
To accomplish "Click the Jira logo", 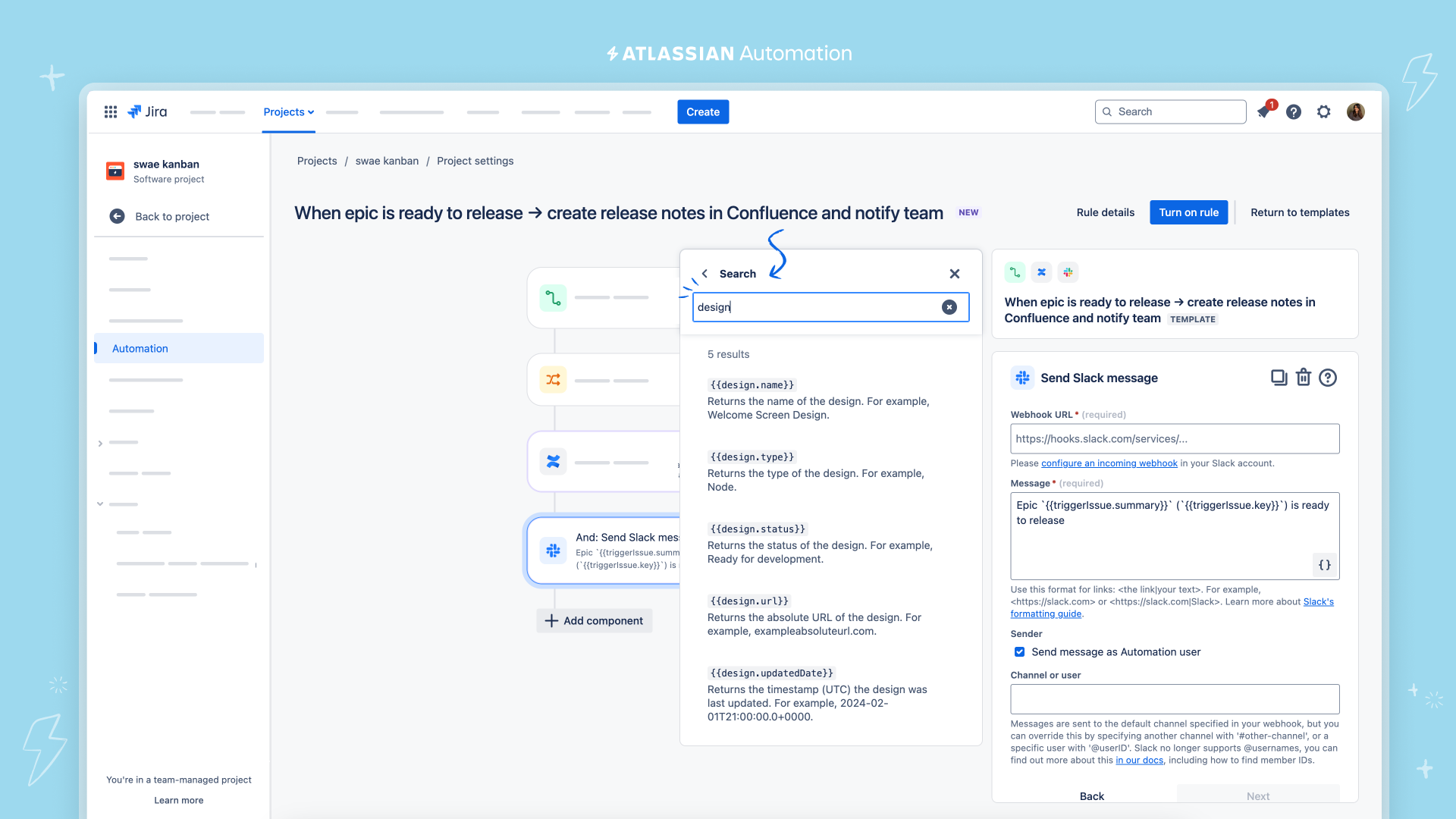I will point(148,111).
